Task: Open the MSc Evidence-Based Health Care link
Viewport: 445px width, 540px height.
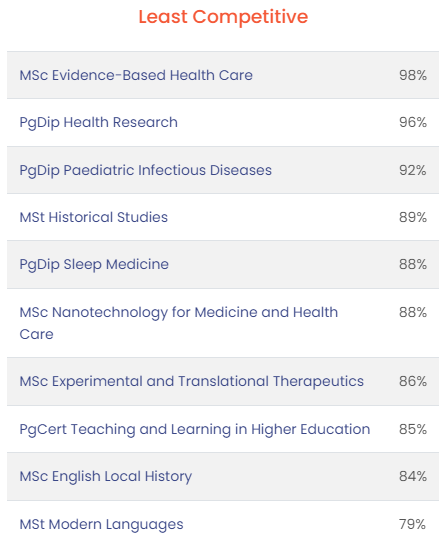Action: pos(136,75)
